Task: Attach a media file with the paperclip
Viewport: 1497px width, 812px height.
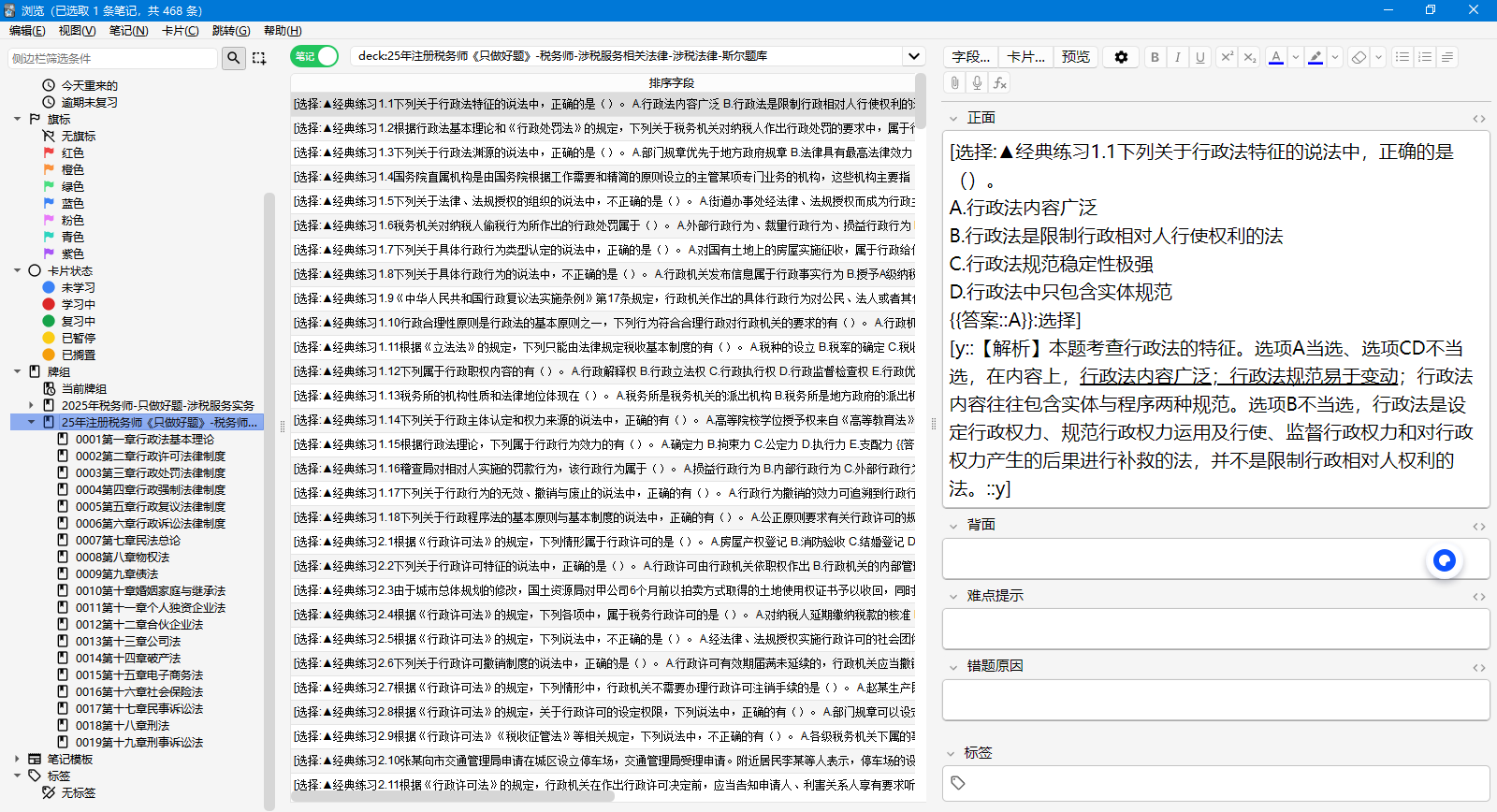Action: (x=954, y=83)
